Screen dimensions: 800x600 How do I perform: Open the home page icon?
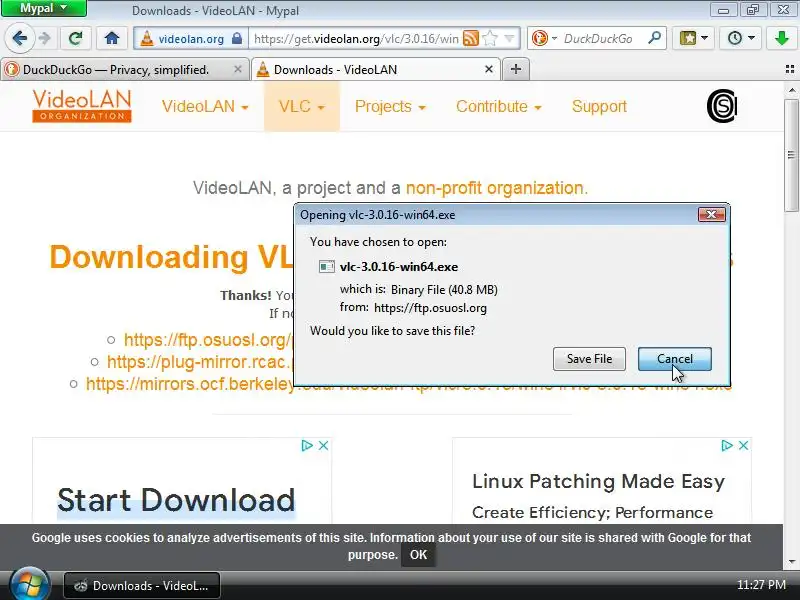click(112, 38)
